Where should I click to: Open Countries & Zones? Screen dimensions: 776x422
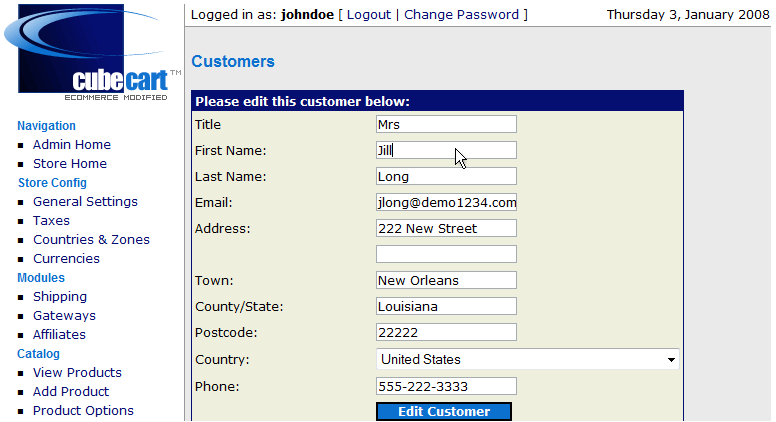[x=91, y=240]
